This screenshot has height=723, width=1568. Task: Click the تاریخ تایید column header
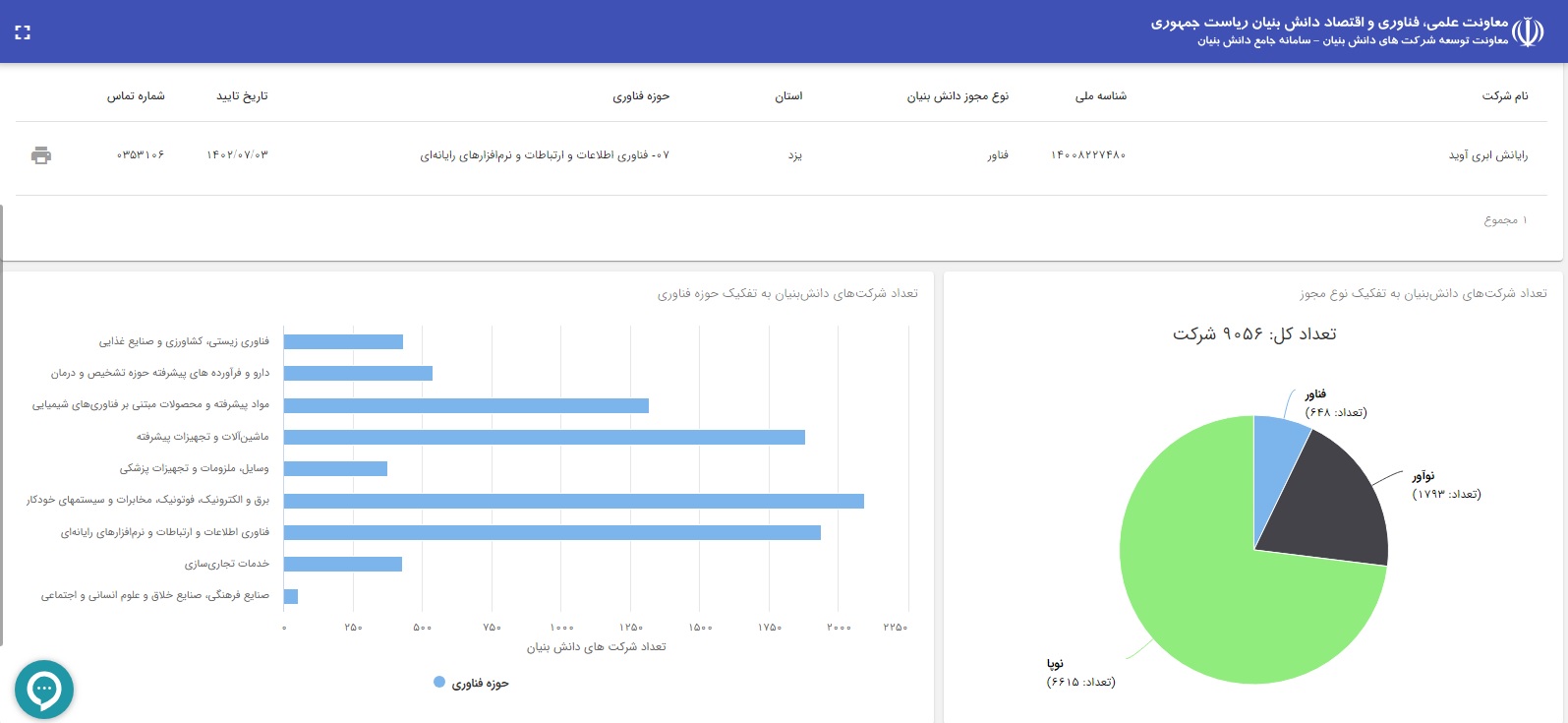242,96
